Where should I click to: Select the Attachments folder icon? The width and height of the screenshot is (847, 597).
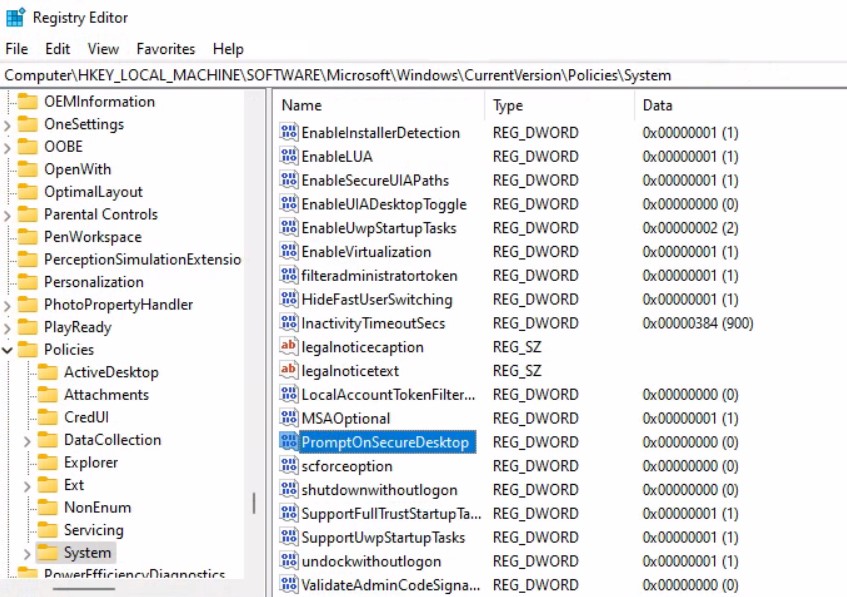(x=48, y=395)
